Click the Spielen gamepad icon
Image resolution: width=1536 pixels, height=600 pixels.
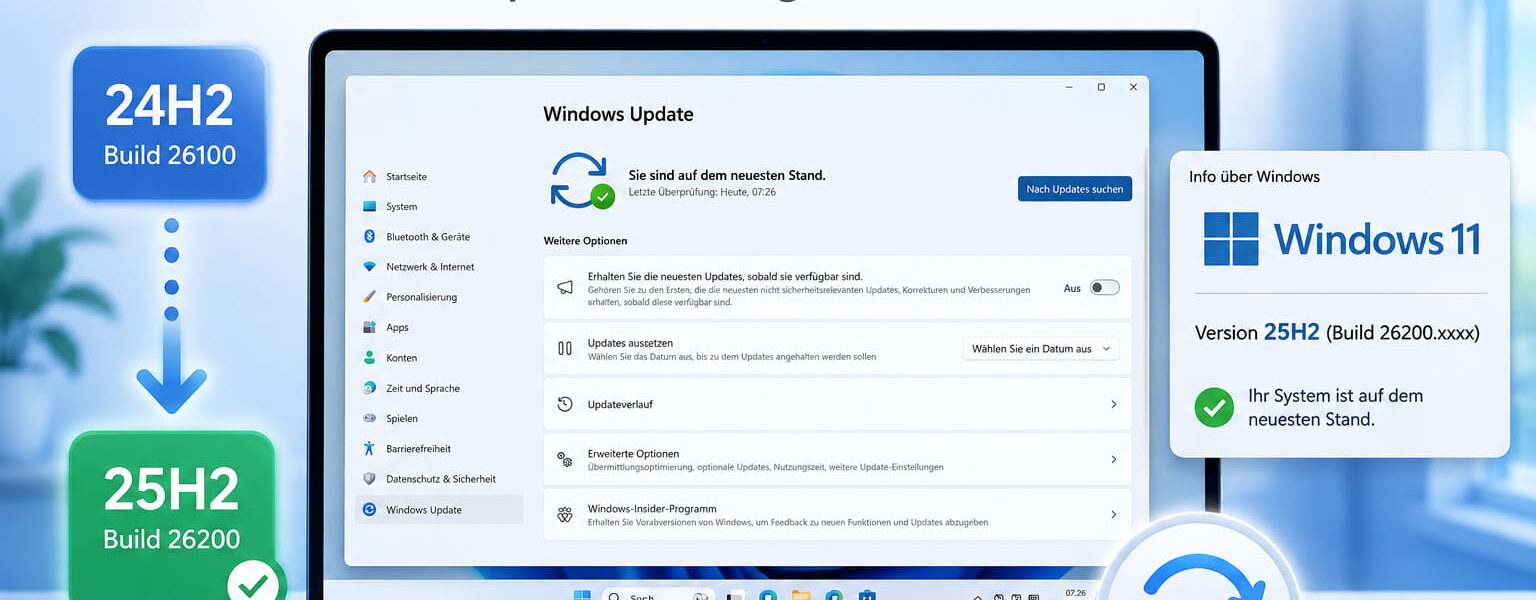(x=369, y=418)
